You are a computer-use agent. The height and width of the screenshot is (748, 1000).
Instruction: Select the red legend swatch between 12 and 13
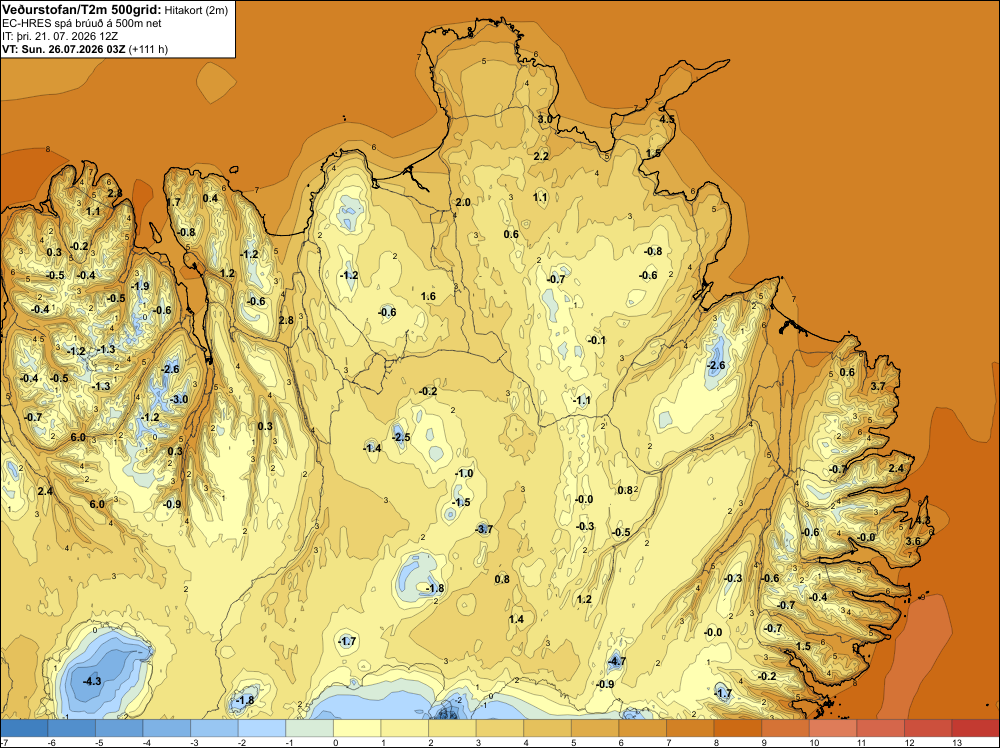(928, 728)
